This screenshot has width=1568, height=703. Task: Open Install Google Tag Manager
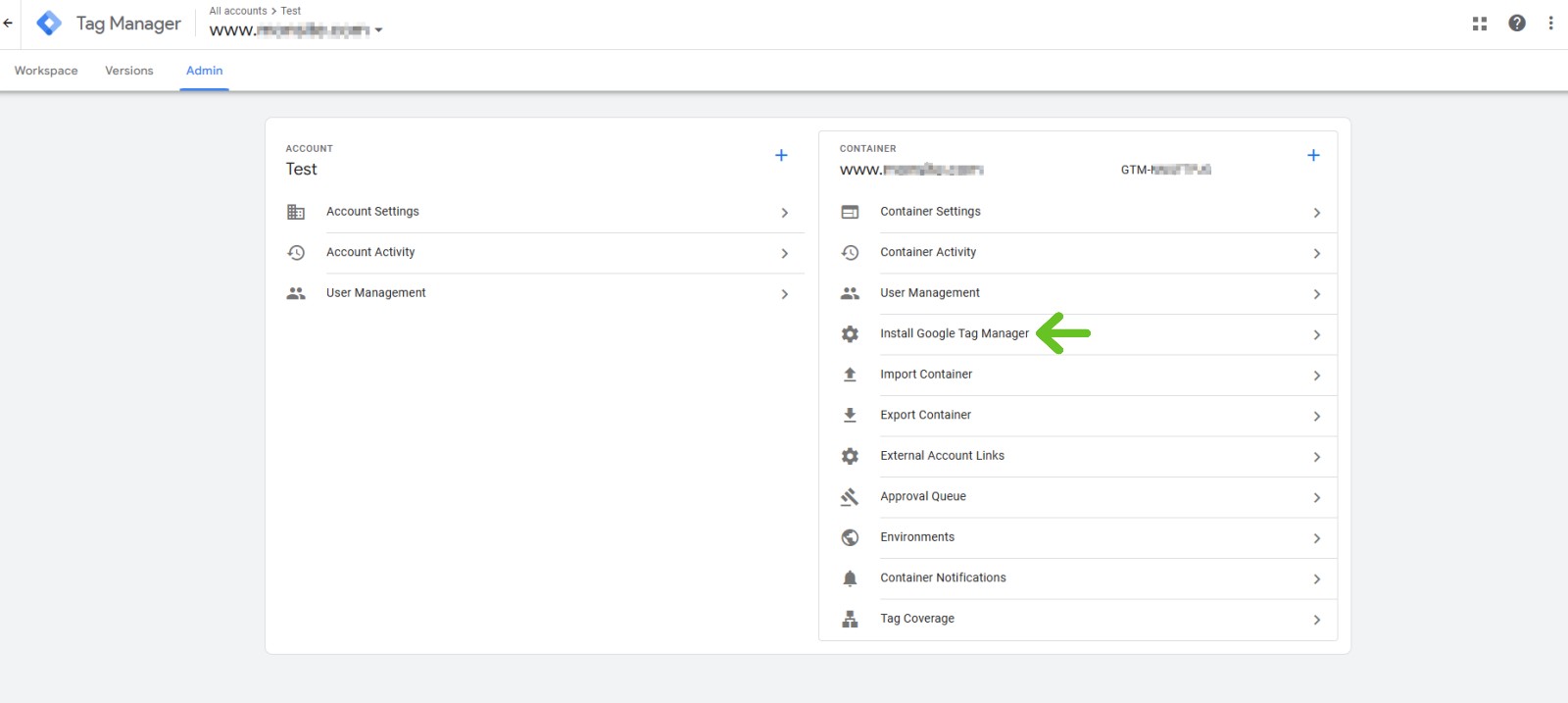tap(954, 333)
